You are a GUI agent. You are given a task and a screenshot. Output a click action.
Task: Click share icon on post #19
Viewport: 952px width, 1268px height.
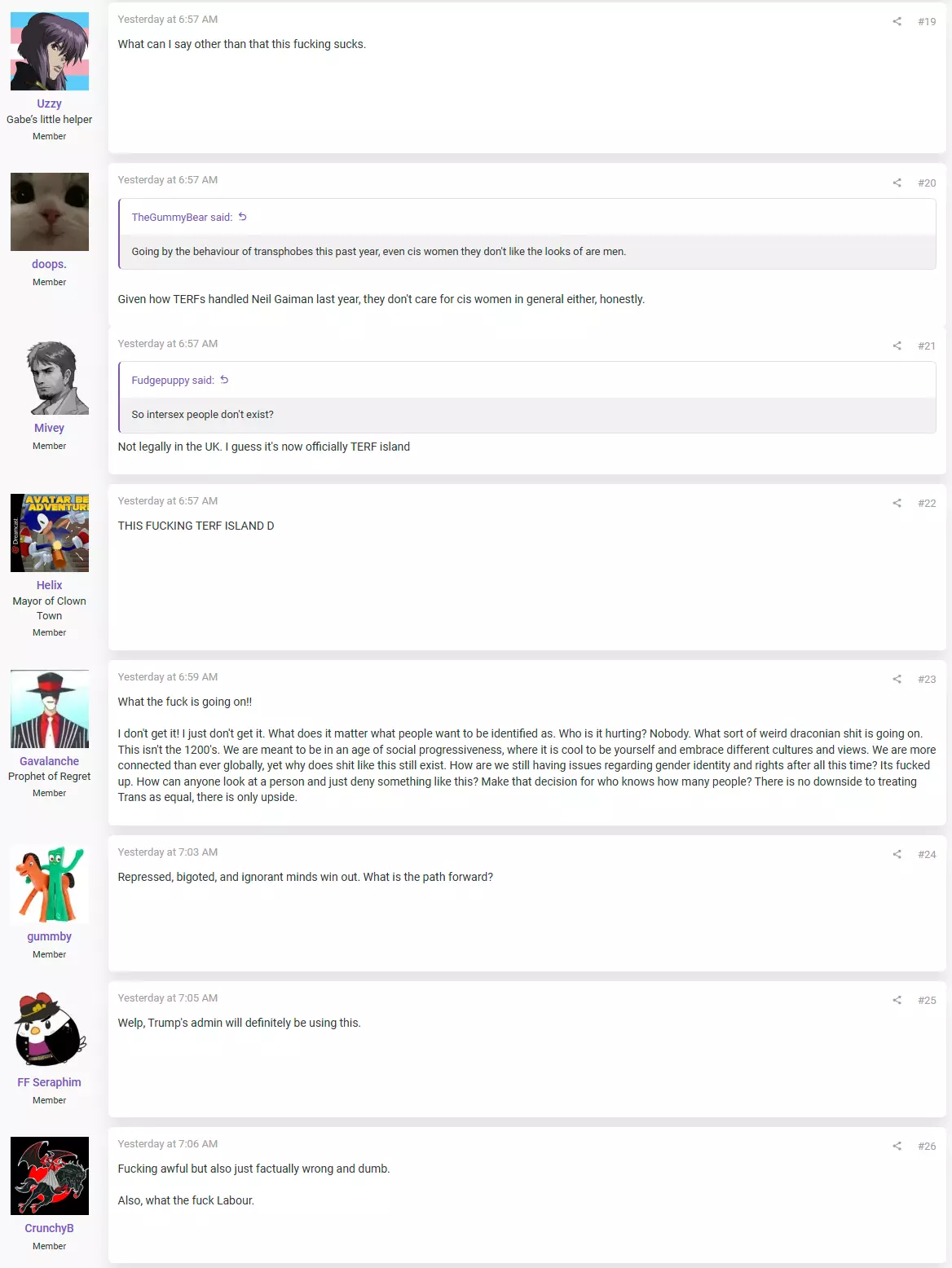[897, 21]
